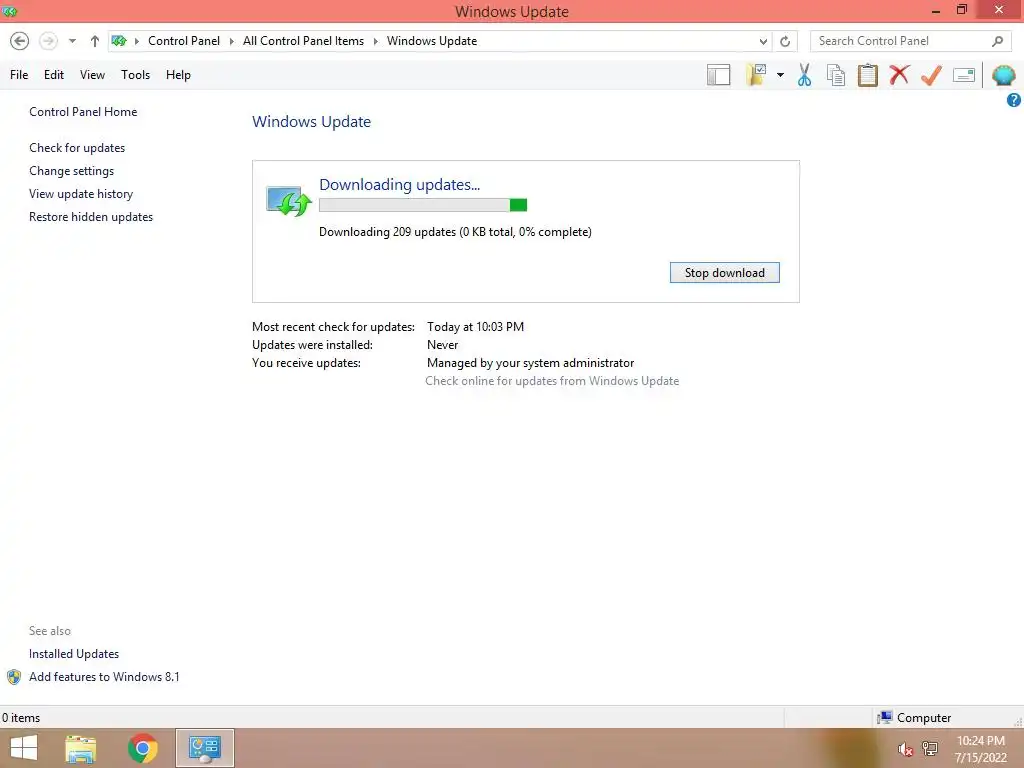
Task: Click the 'Downloading 209 updates' status text
Action: tap(455, 232)
